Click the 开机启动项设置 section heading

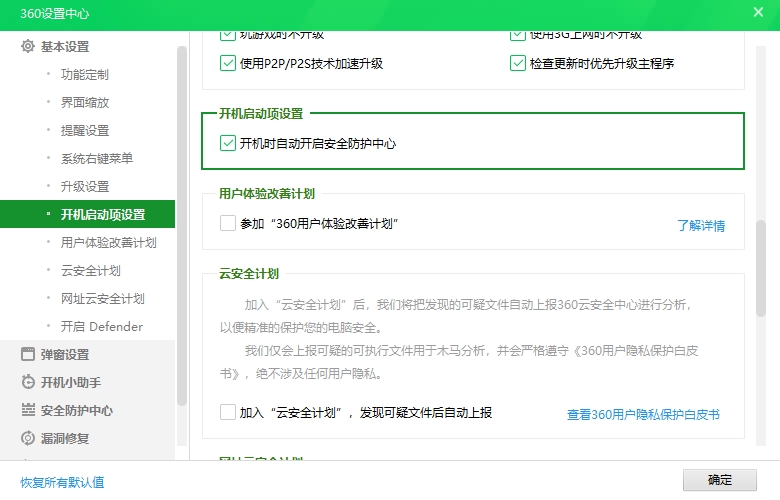[x=261, y=113]
